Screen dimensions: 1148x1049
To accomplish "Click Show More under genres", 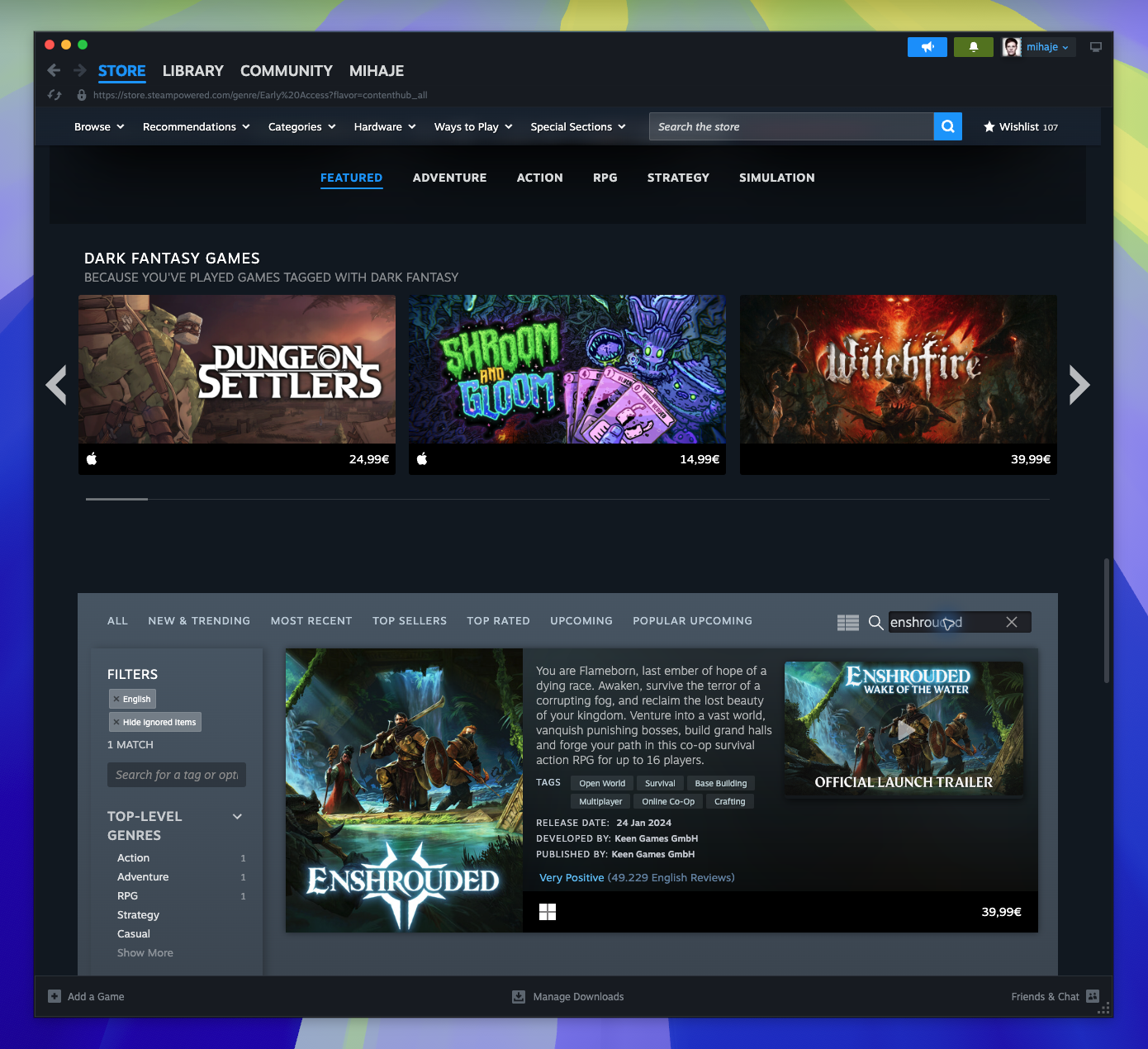I will (145, 953).
